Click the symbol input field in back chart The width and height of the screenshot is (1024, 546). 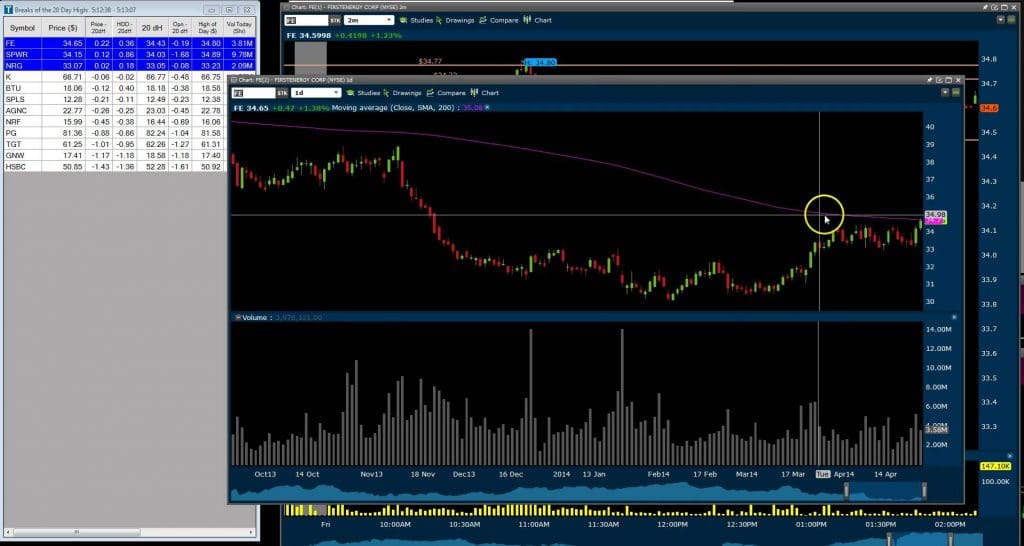[x=306, y=20]
